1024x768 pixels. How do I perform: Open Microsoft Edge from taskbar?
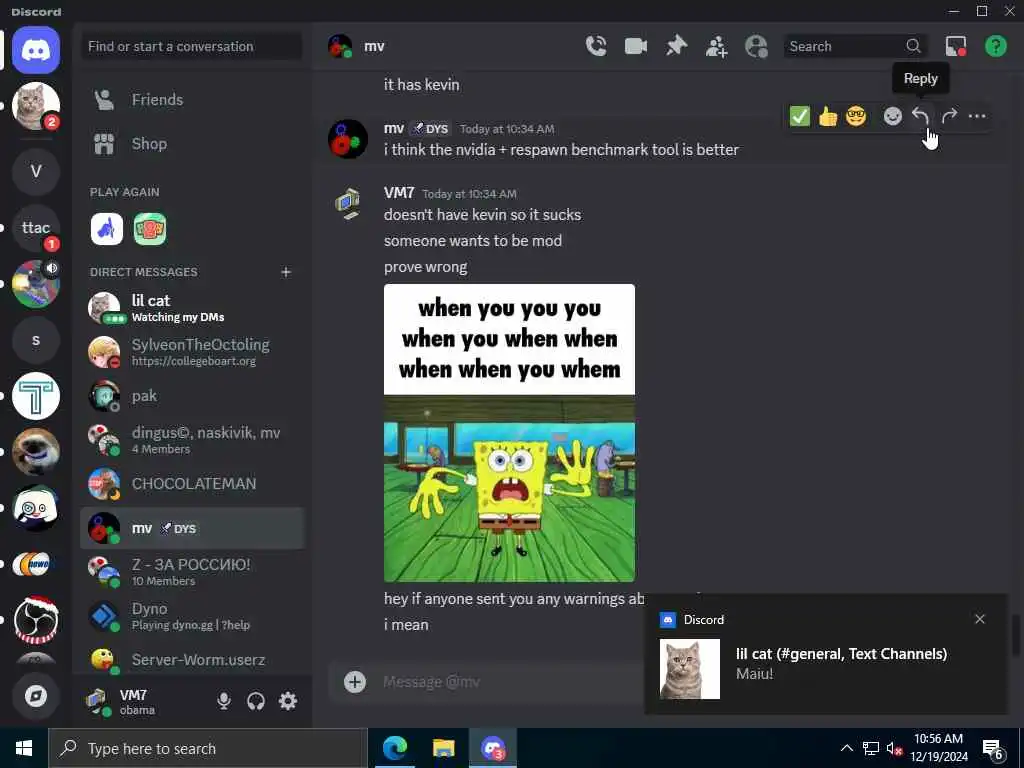394,748
